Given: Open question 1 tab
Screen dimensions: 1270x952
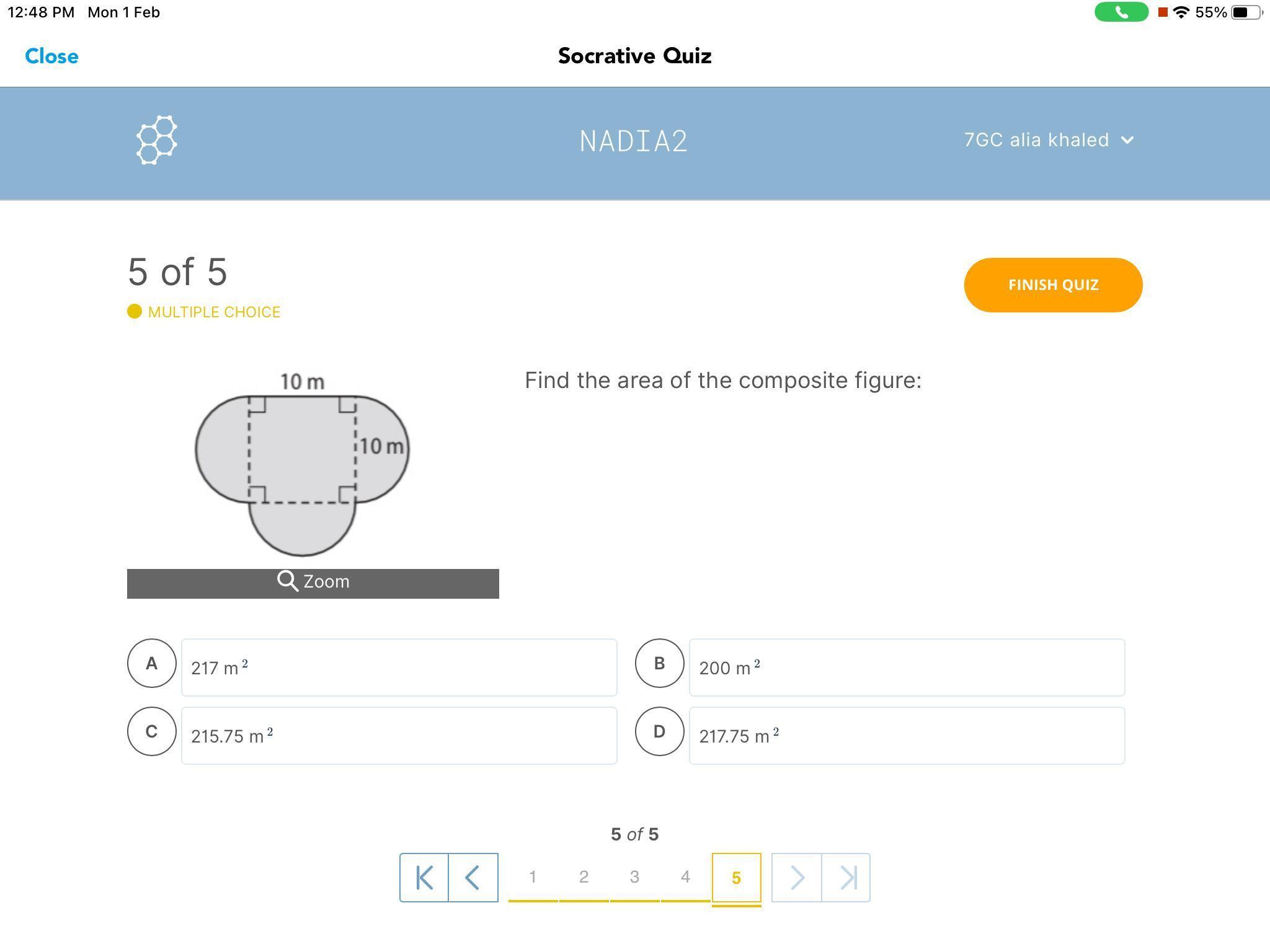Looking at the screenshot, I should click(x=533, y=878).
